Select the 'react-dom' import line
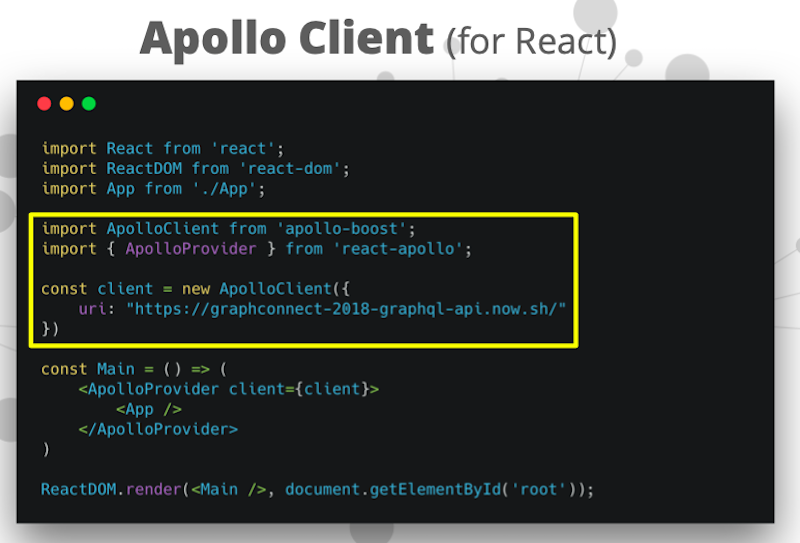The width and height of the screenshot is (800, 543). [195, 168]
